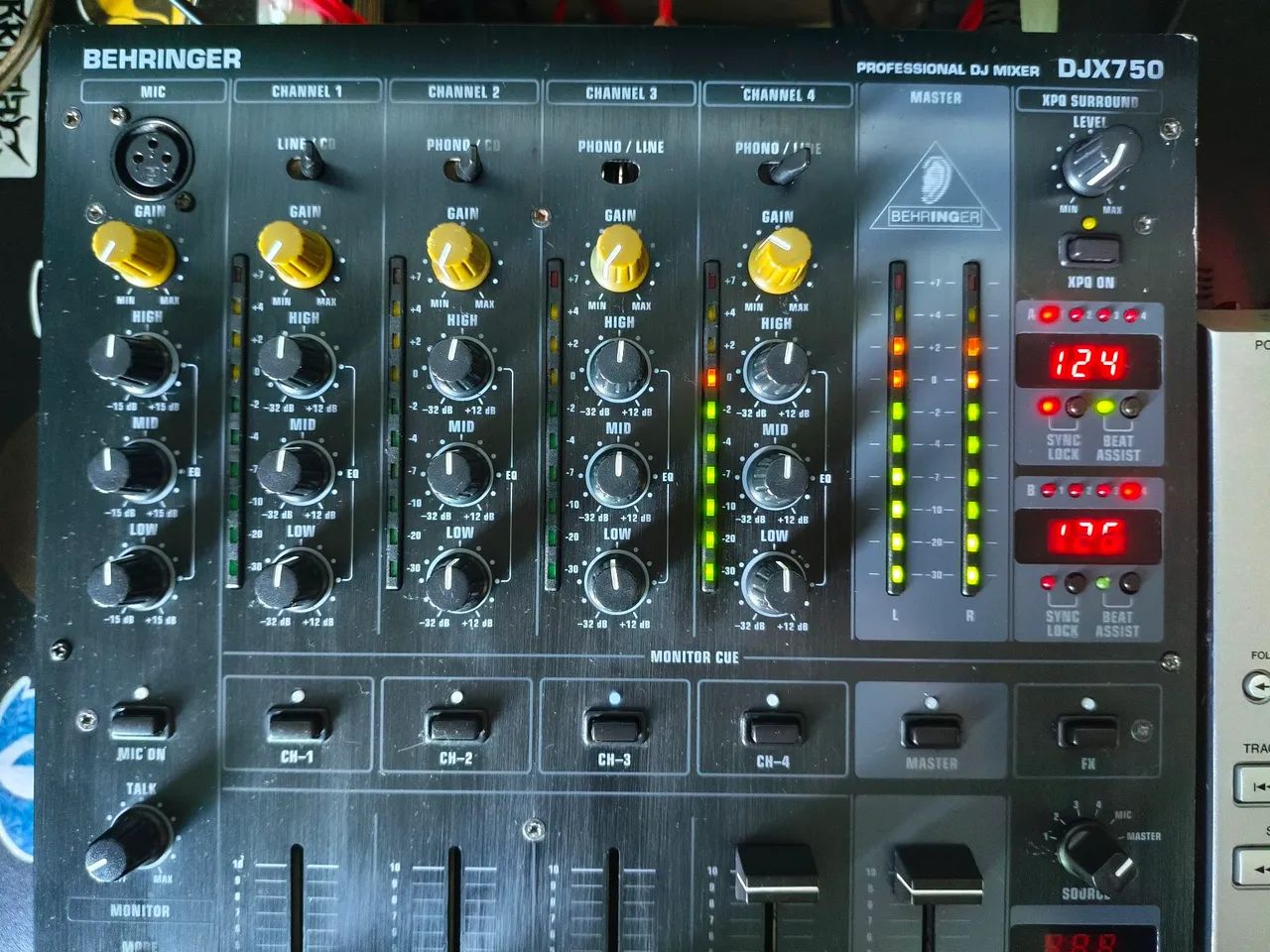Image resolution: width=1270 pixels, height=952 pixels.
Task: Turn the MIC MID EQ knob
Action: [x=131, y=469]
